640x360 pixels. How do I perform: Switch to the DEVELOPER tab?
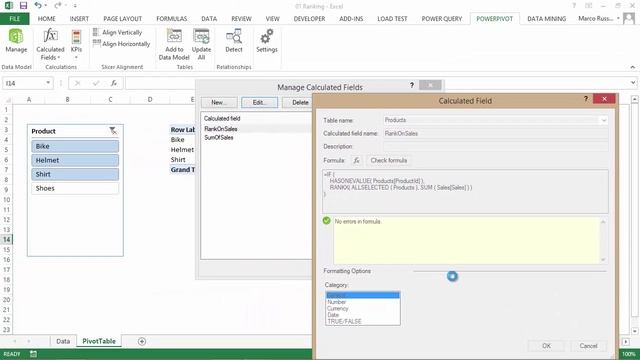(309, 19)
